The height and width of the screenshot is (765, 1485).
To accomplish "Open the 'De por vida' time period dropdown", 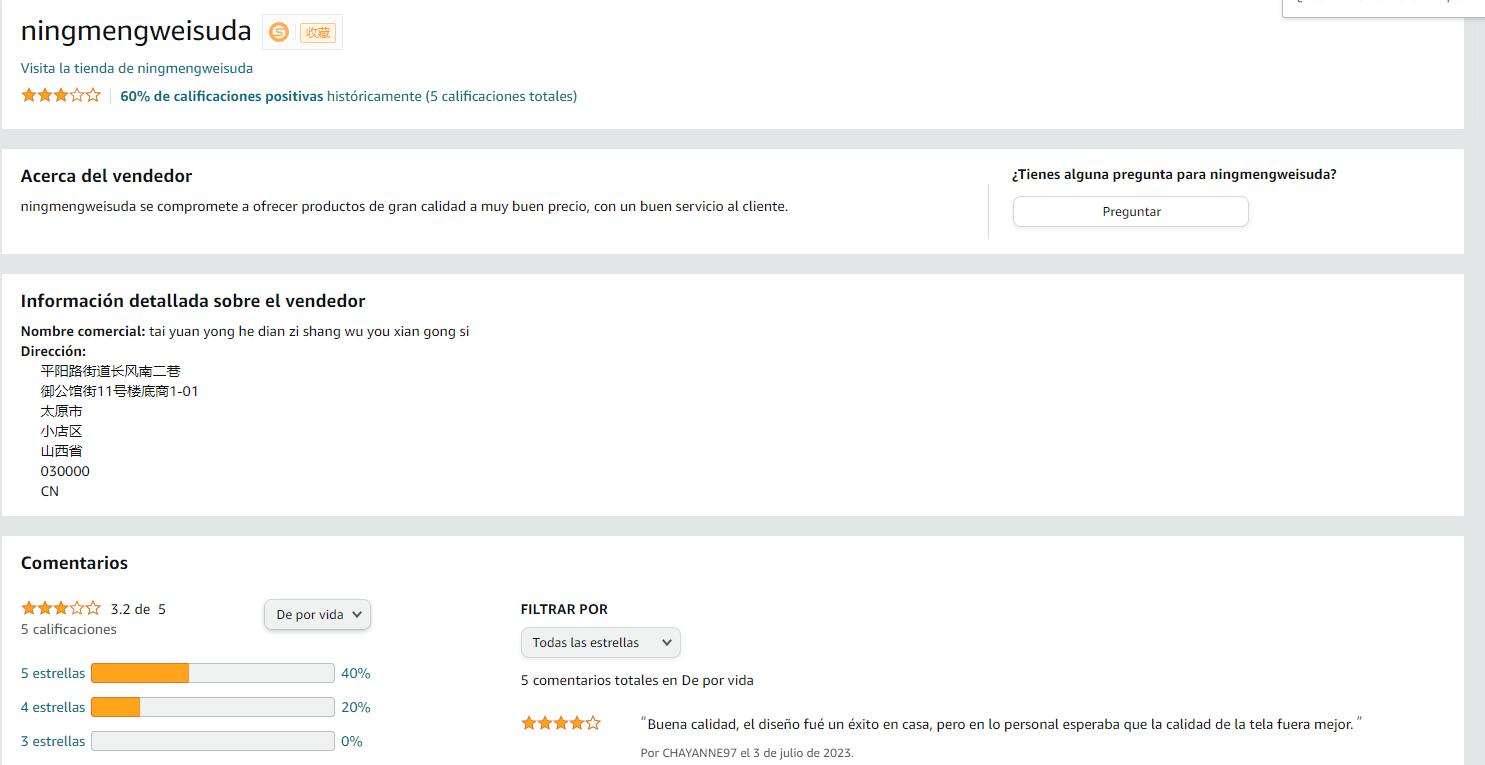I will coord(317,614).
